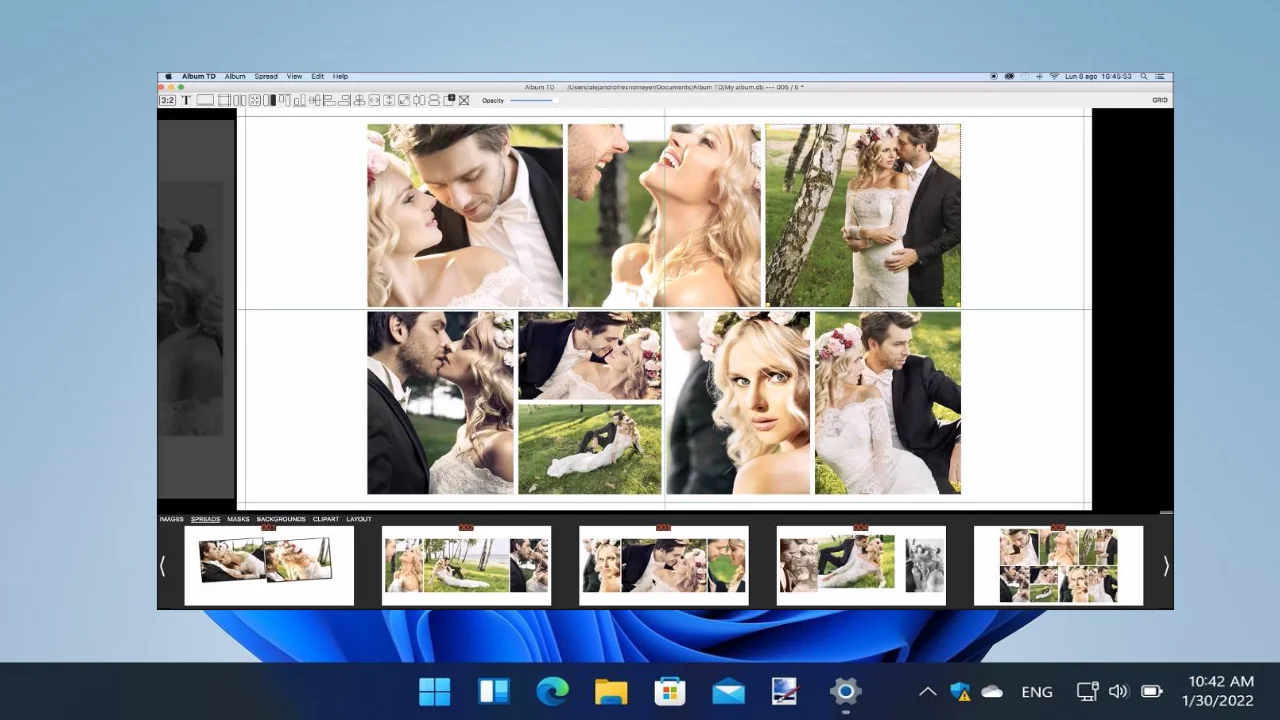Image resolution: width=1280 pixels, height=720 pixels.
Task: Open Microsoft Edge from the taskbar
Action: click(552, 691)
